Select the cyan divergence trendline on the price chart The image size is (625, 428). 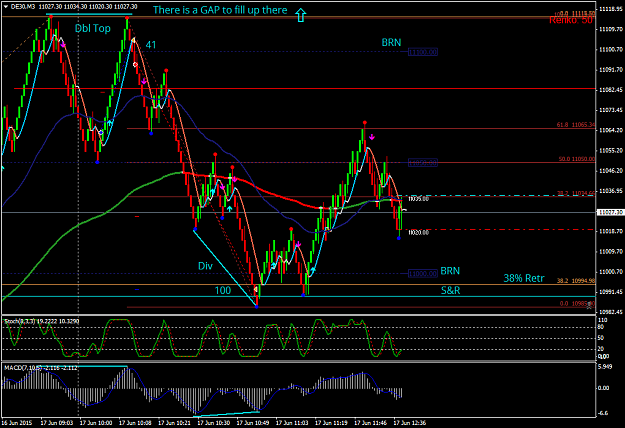(x=225, y=269)
